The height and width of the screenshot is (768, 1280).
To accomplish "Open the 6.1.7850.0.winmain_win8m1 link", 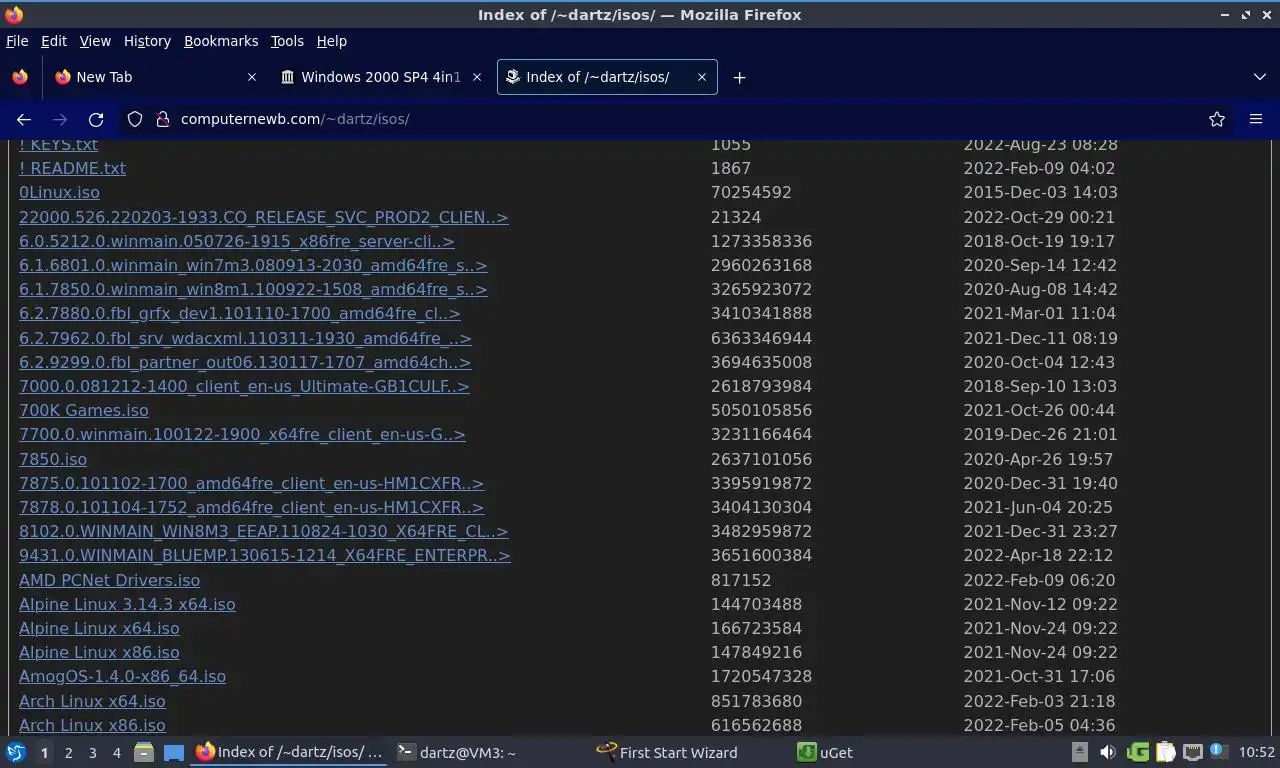I will tap(253, 289).
